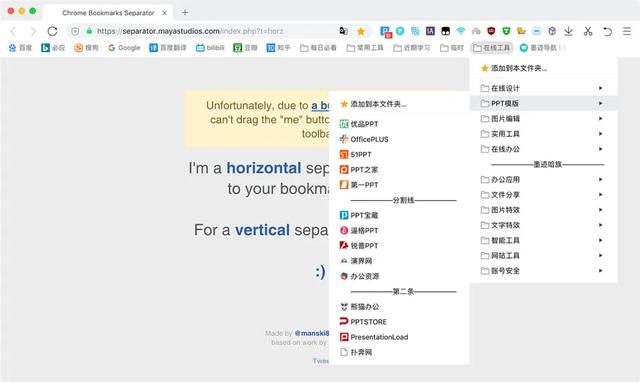
Task: Expand the 在线办公 submenu folder
Action: pos(543,149)
